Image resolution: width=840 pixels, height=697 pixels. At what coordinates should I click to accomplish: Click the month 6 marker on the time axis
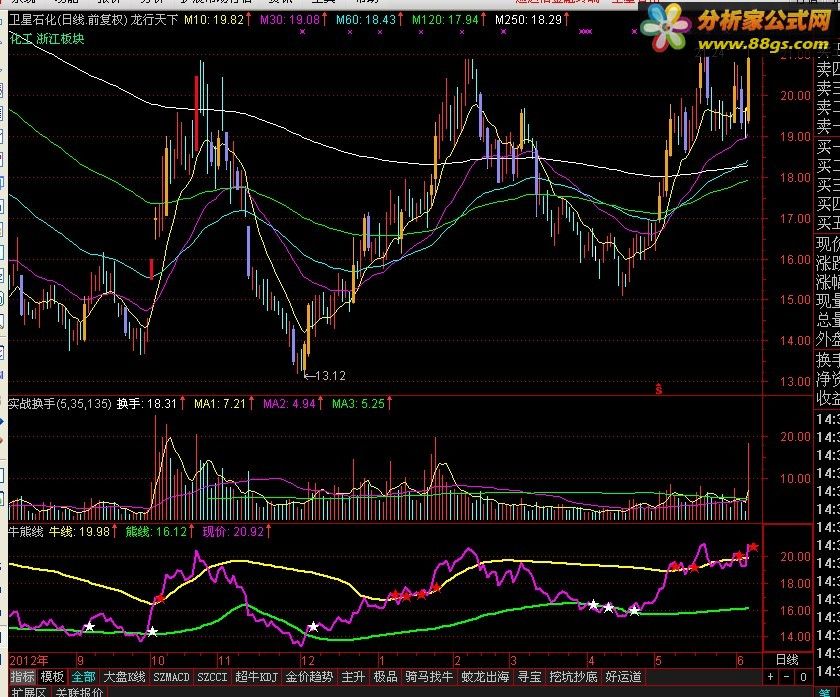(740, 660)
